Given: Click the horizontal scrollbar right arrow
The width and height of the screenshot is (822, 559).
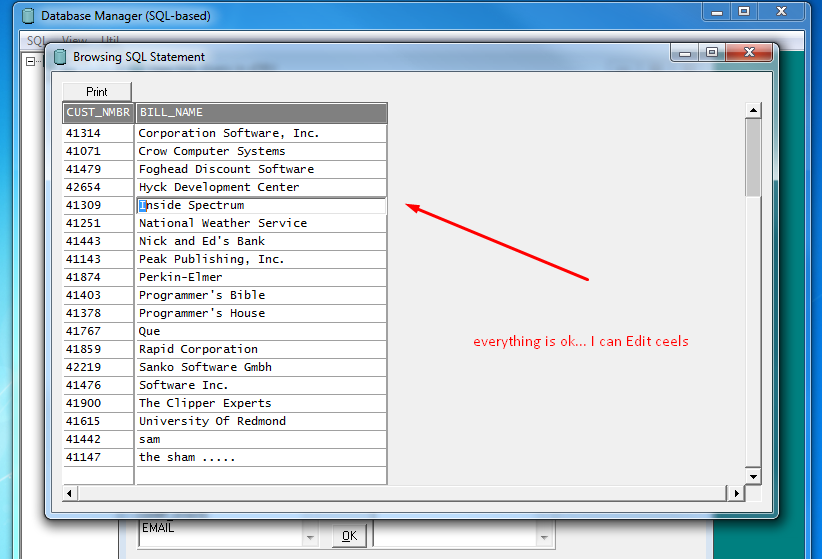Looking at the screenshot, I should pos(737,493).
